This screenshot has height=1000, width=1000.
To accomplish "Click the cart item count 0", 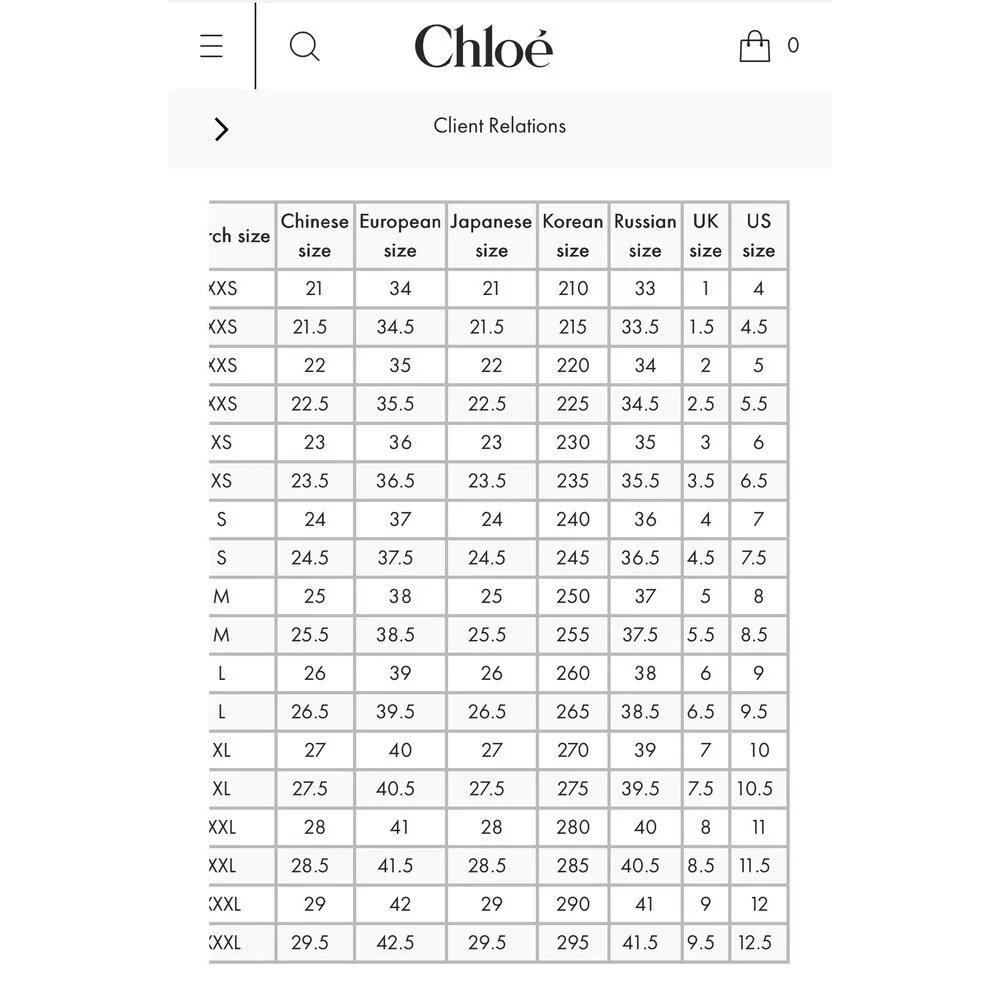I will 793,45.
